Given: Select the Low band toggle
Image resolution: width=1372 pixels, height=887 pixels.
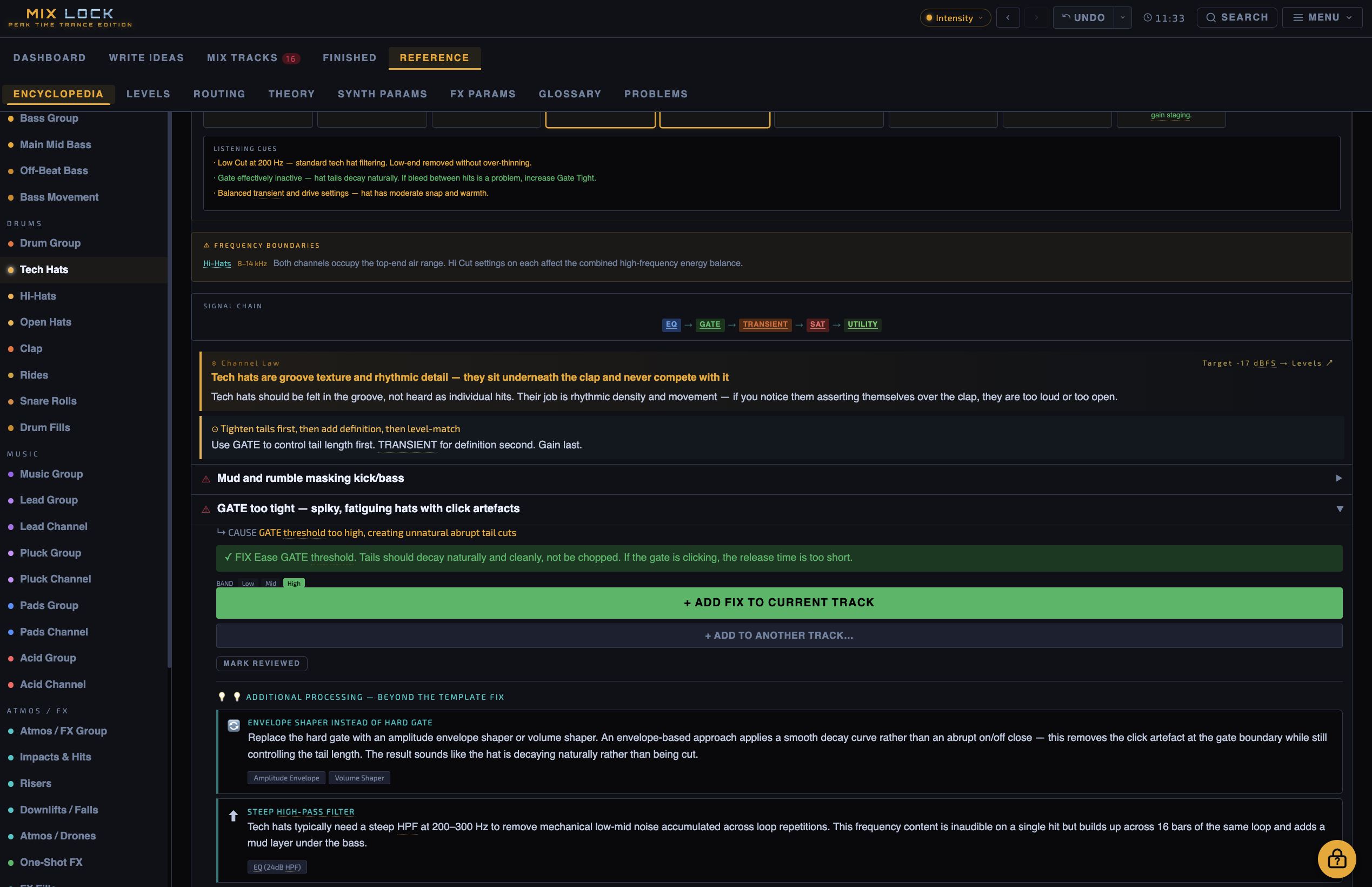Looking at the screenshot, I should click(248, 584).
